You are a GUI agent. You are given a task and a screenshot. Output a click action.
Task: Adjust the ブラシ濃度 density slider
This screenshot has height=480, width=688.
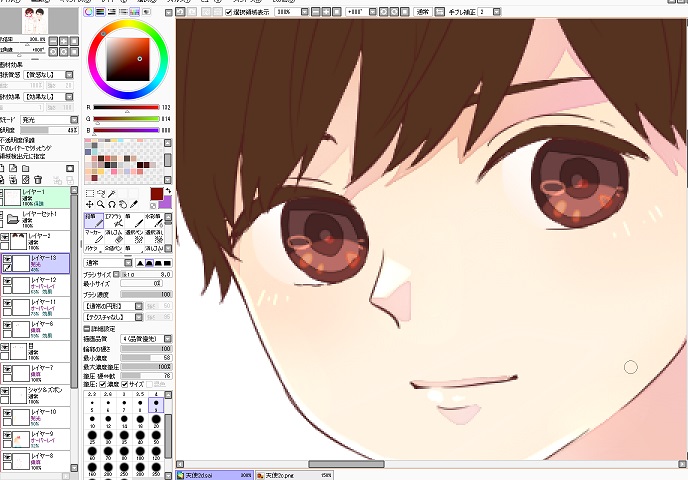pos(146,294)
